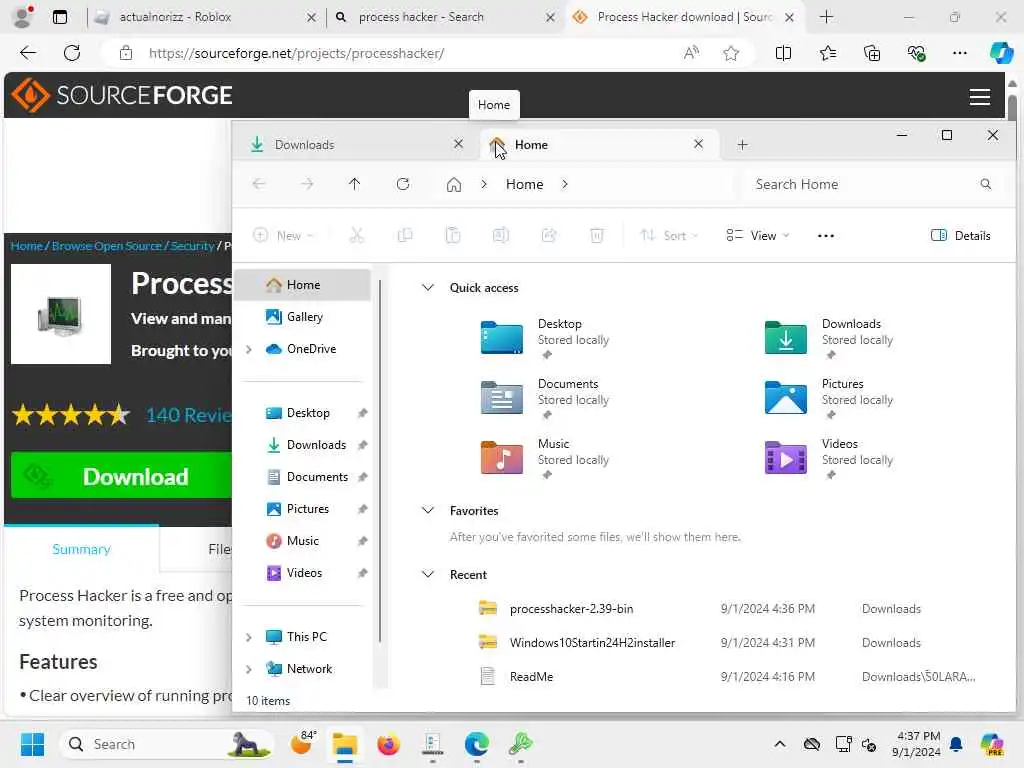Switch to process hacker - Search browser tab

click(x=444, y=17)
